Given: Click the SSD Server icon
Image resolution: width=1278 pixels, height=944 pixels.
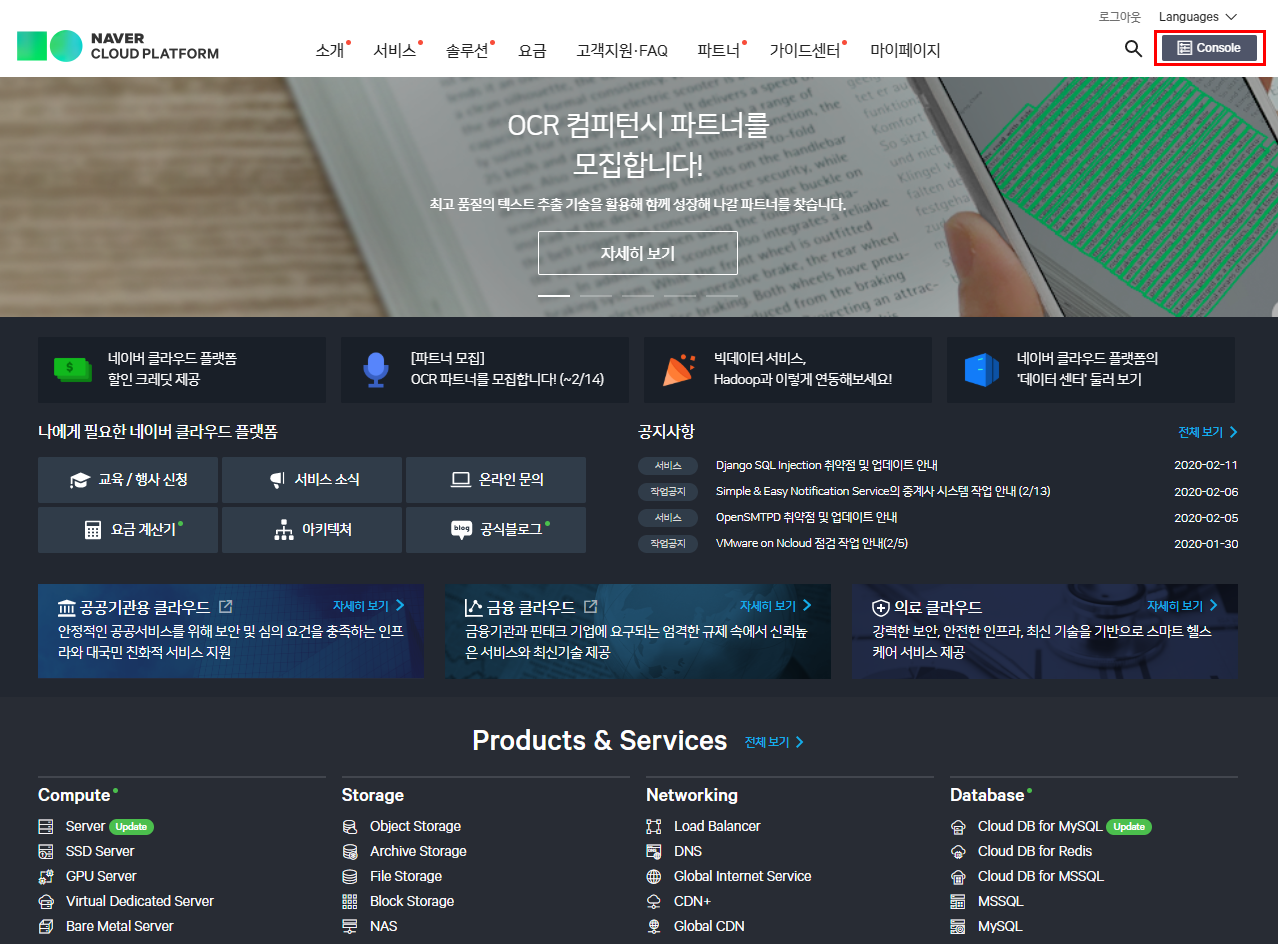Looking at the screenshot, I should coord(45,852).
